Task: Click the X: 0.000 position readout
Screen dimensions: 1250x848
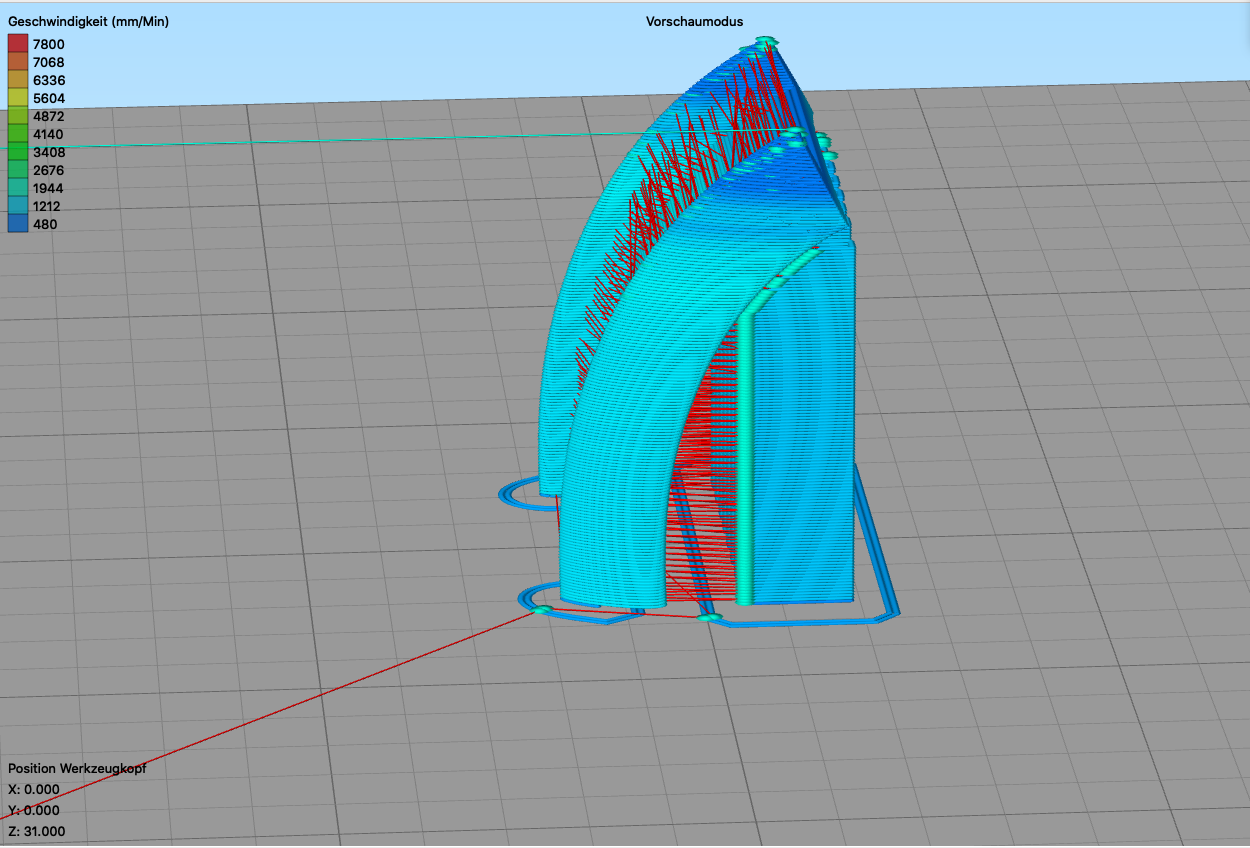Action: (x=34, y=789)
